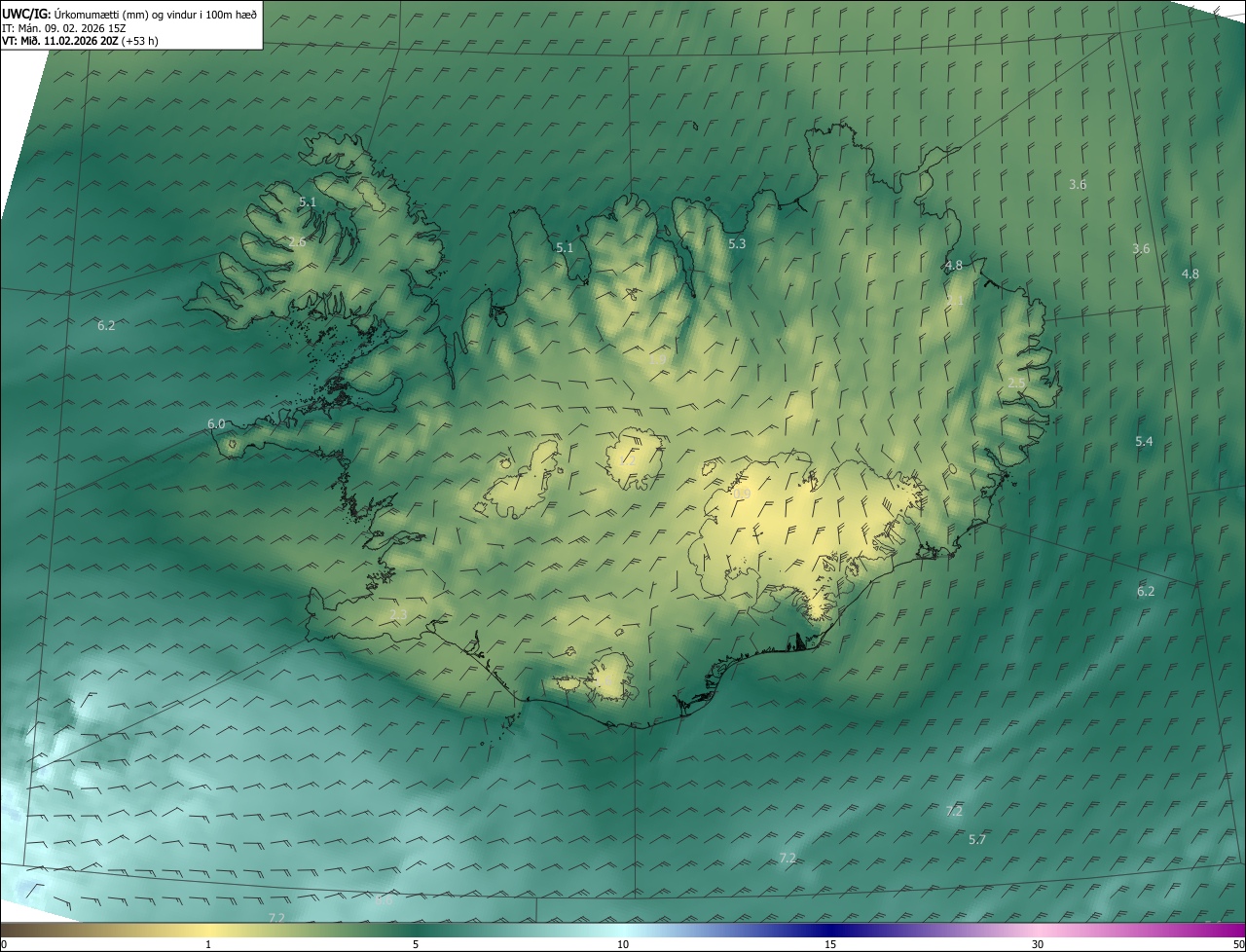Click the UWC/IG title label

[25, 14]
